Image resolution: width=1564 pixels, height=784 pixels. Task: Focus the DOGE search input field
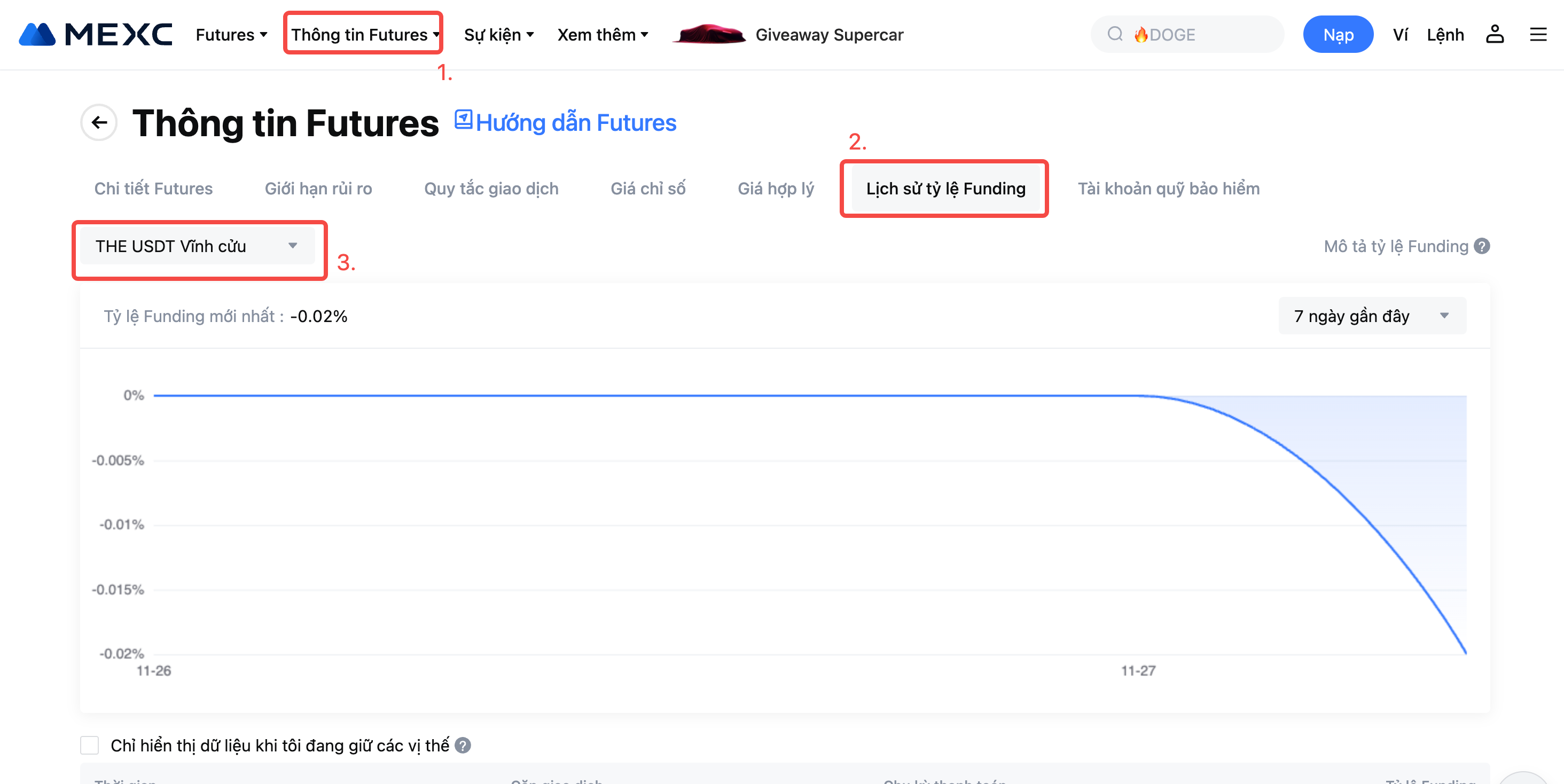pos(1202,35)
